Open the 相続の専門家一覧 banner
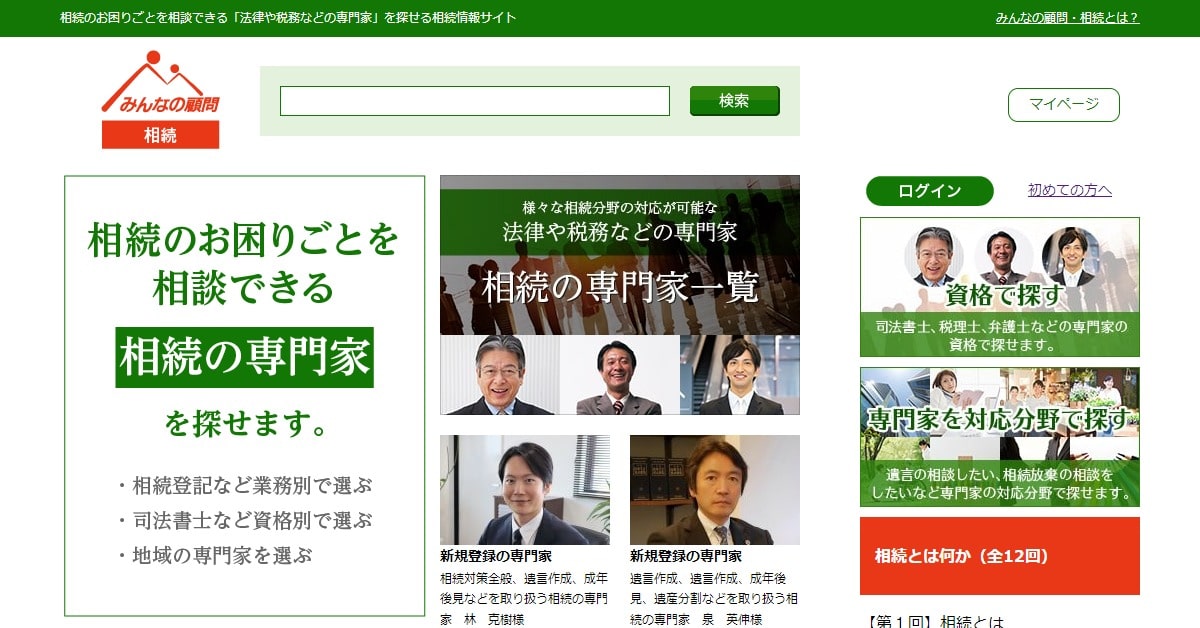 coord(619,295)
